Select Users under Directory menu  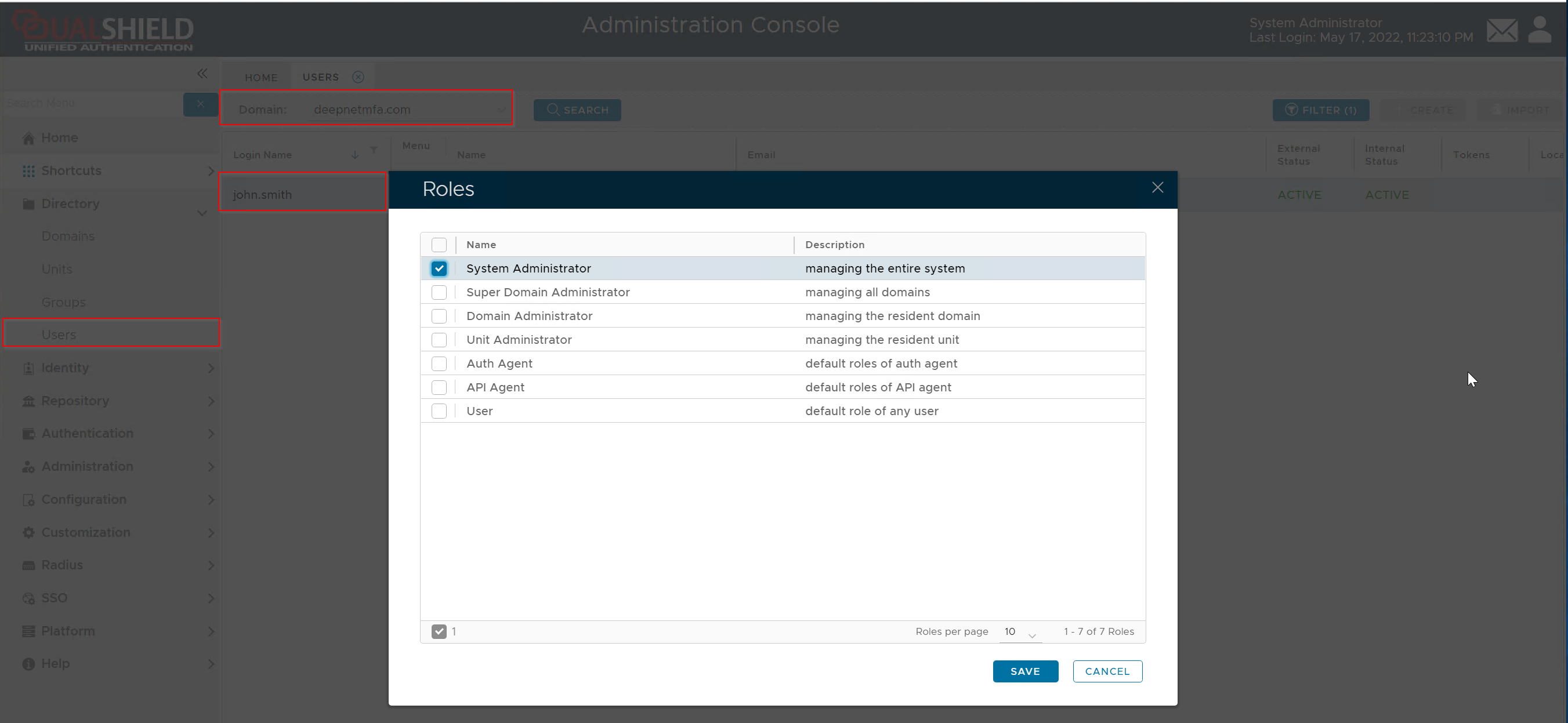click(x=59, y=335)
